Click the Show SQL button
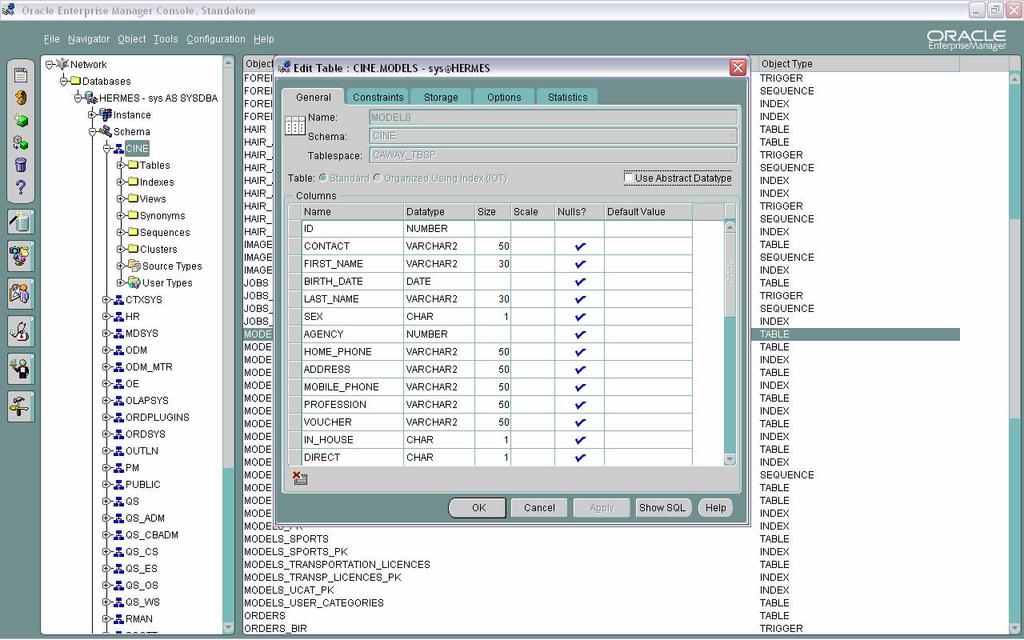 (x=662, y=507)
